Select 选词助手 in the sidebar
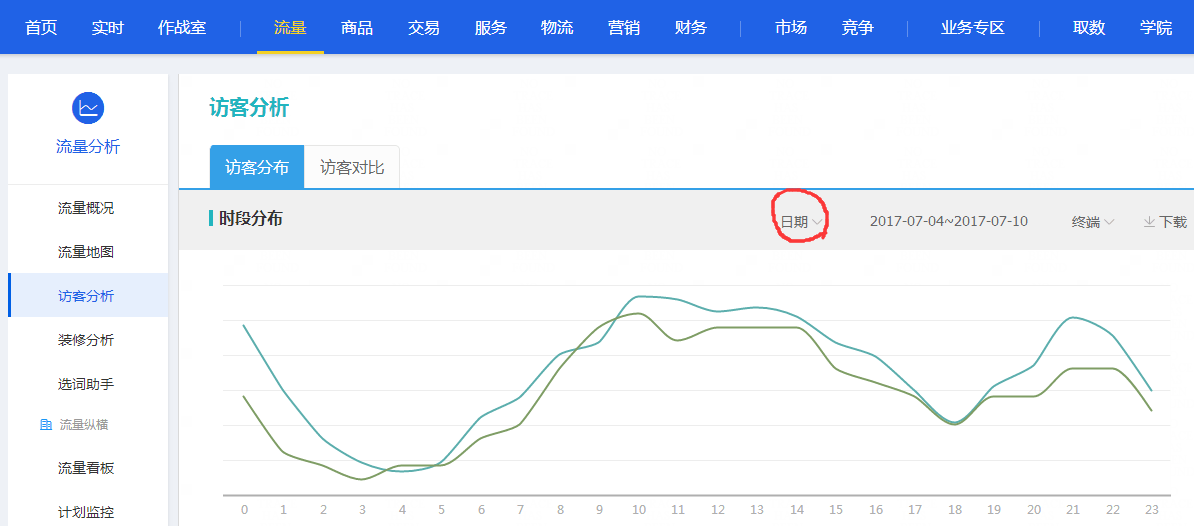 tap(86, 384)
